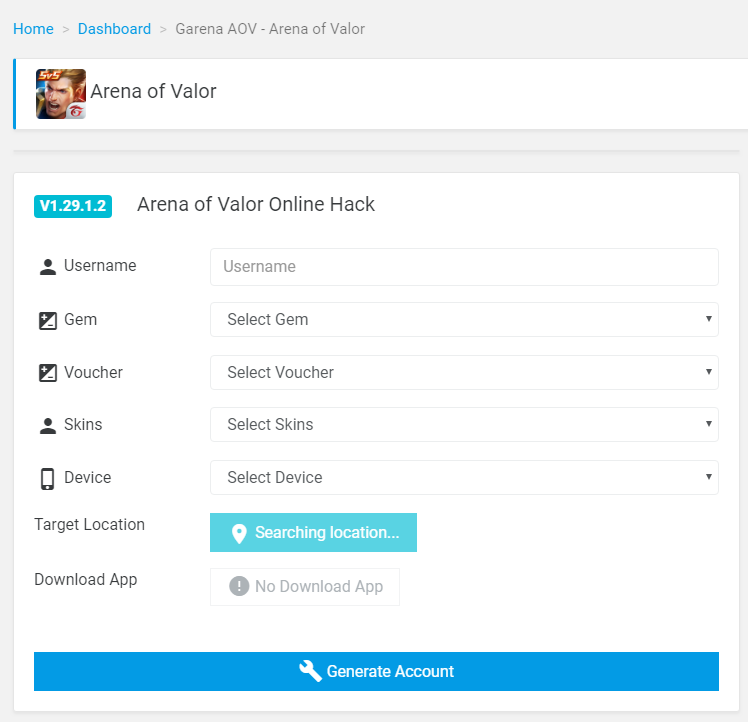
Task: Expand the Select Device dropdown
Action: [x=464, y=477]
